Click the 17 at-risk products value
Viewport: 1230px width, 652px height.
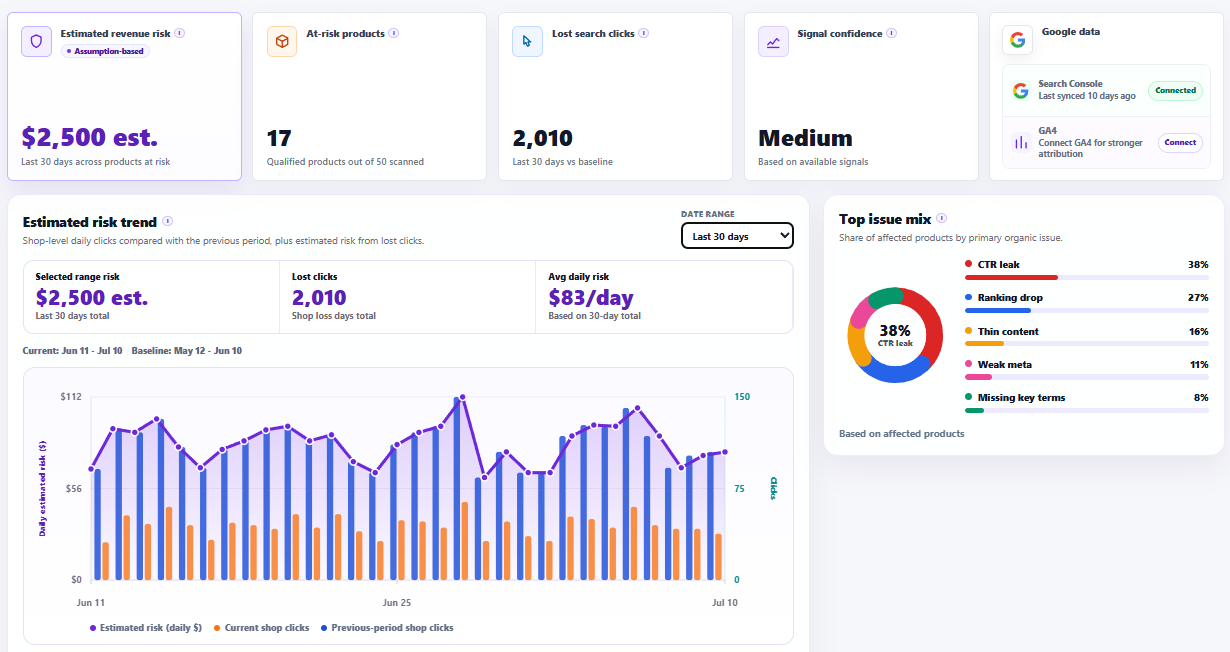(278, 138)
